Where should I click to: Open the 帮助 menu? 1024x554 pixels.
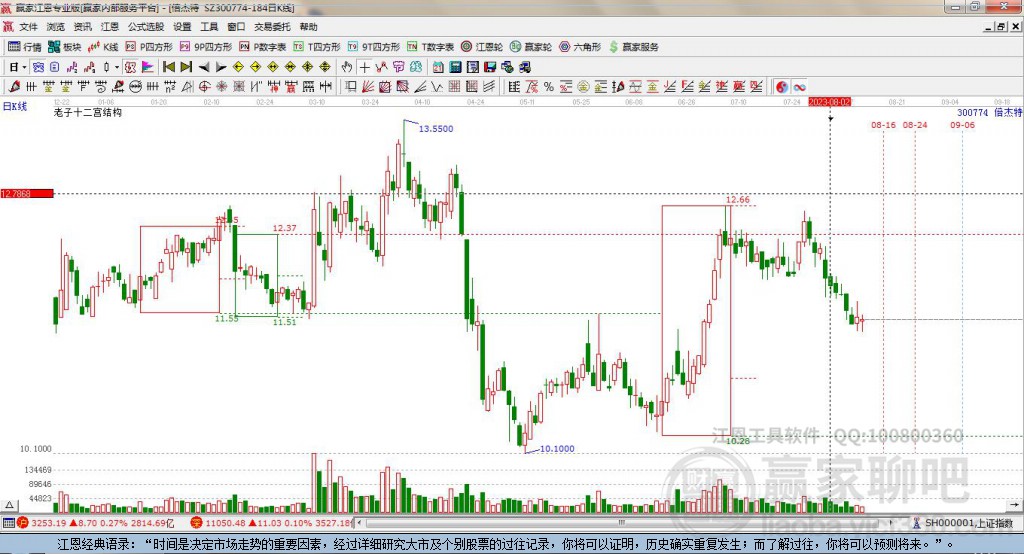308,27
